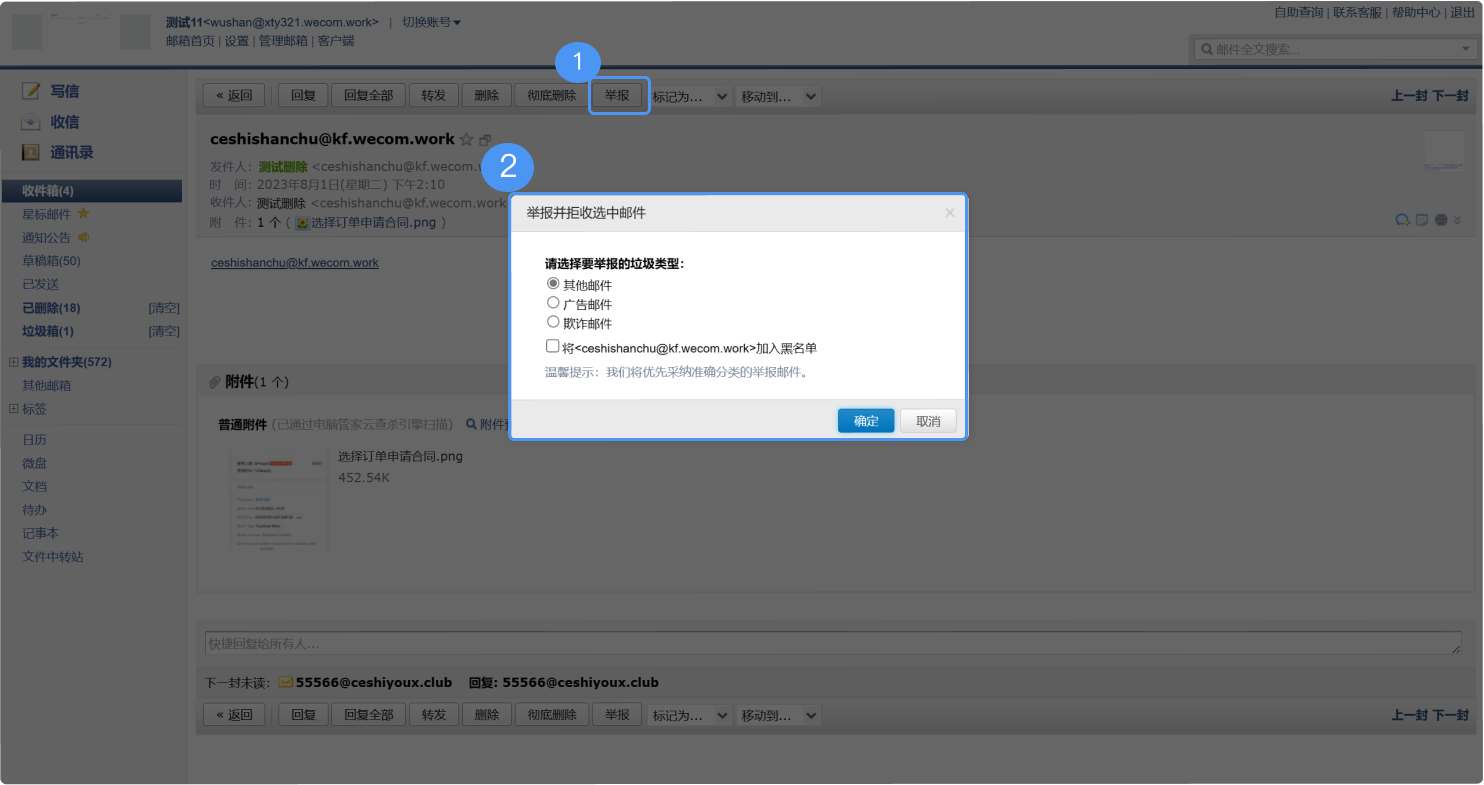Click the receive mail (收信) envelope icon
The height and width of the screenshot is (785, 1484).
tap(31, 122)
